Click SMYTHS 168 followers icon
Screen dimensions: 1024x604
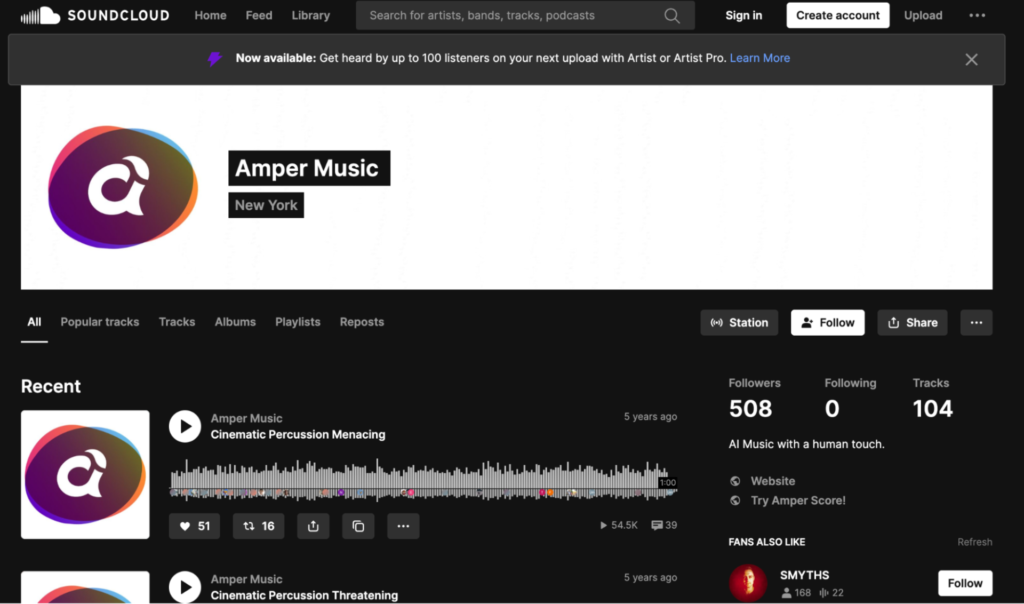(x=786, y=593)
